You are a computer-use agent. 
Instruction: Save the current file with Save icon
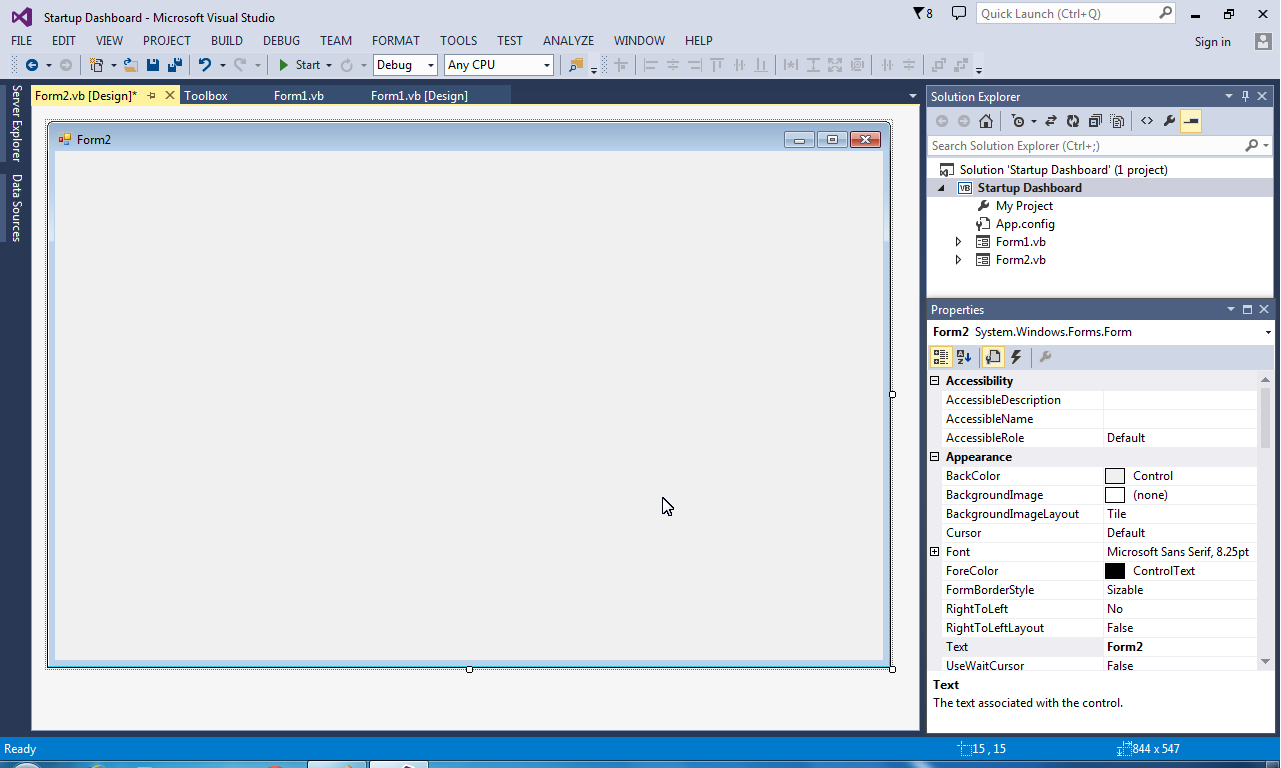coord(153,65)
